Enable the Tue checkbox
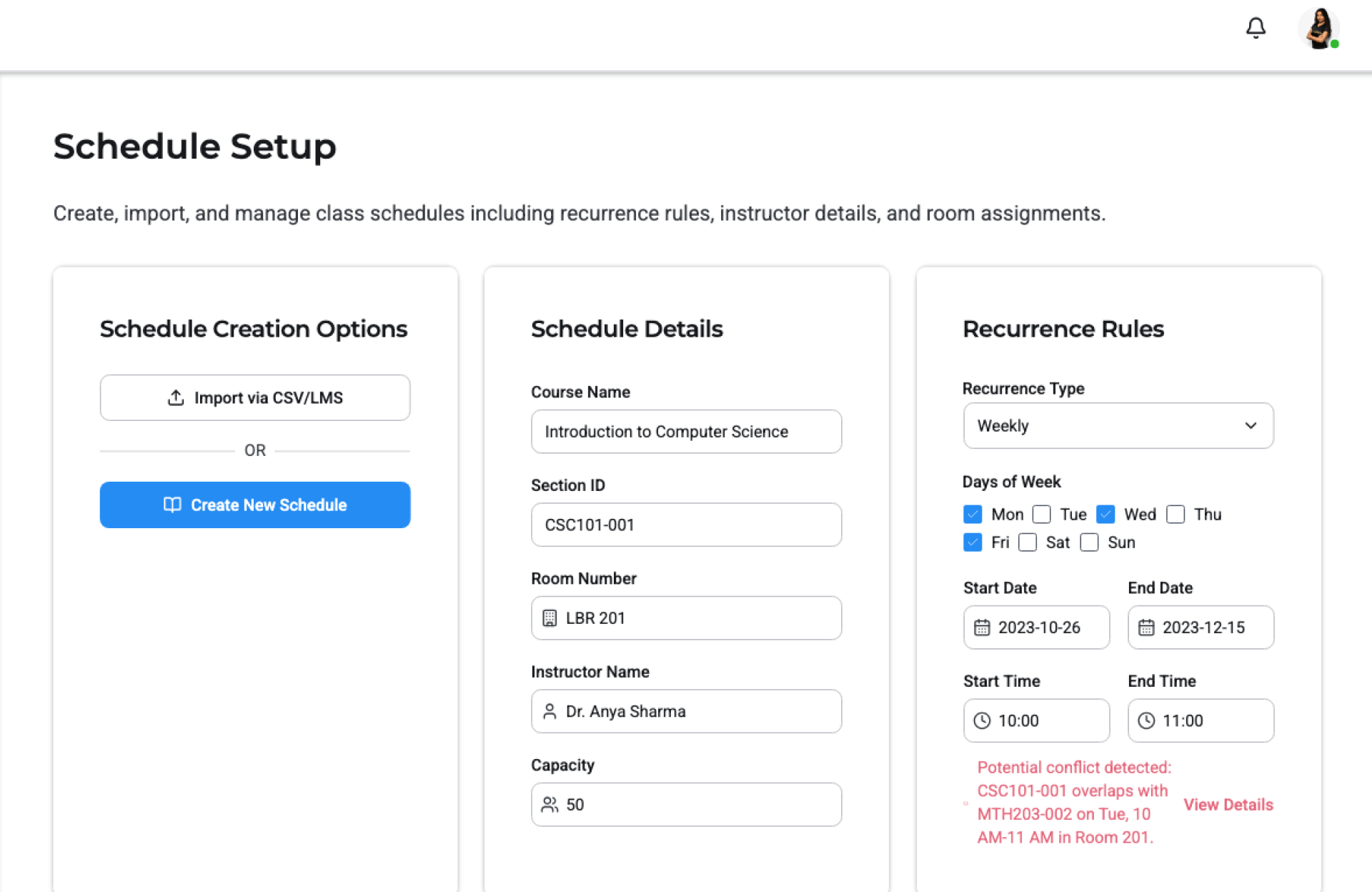 (1042, 515)
